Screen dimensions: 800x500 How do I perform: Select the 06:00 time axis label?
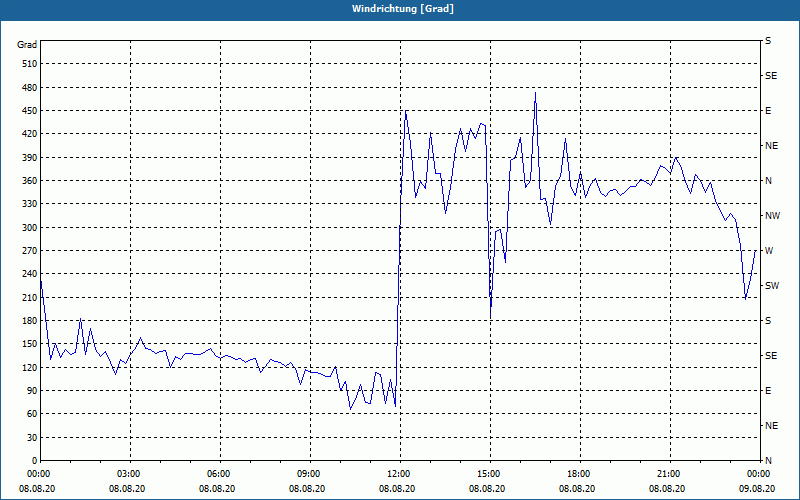point(217,474)
